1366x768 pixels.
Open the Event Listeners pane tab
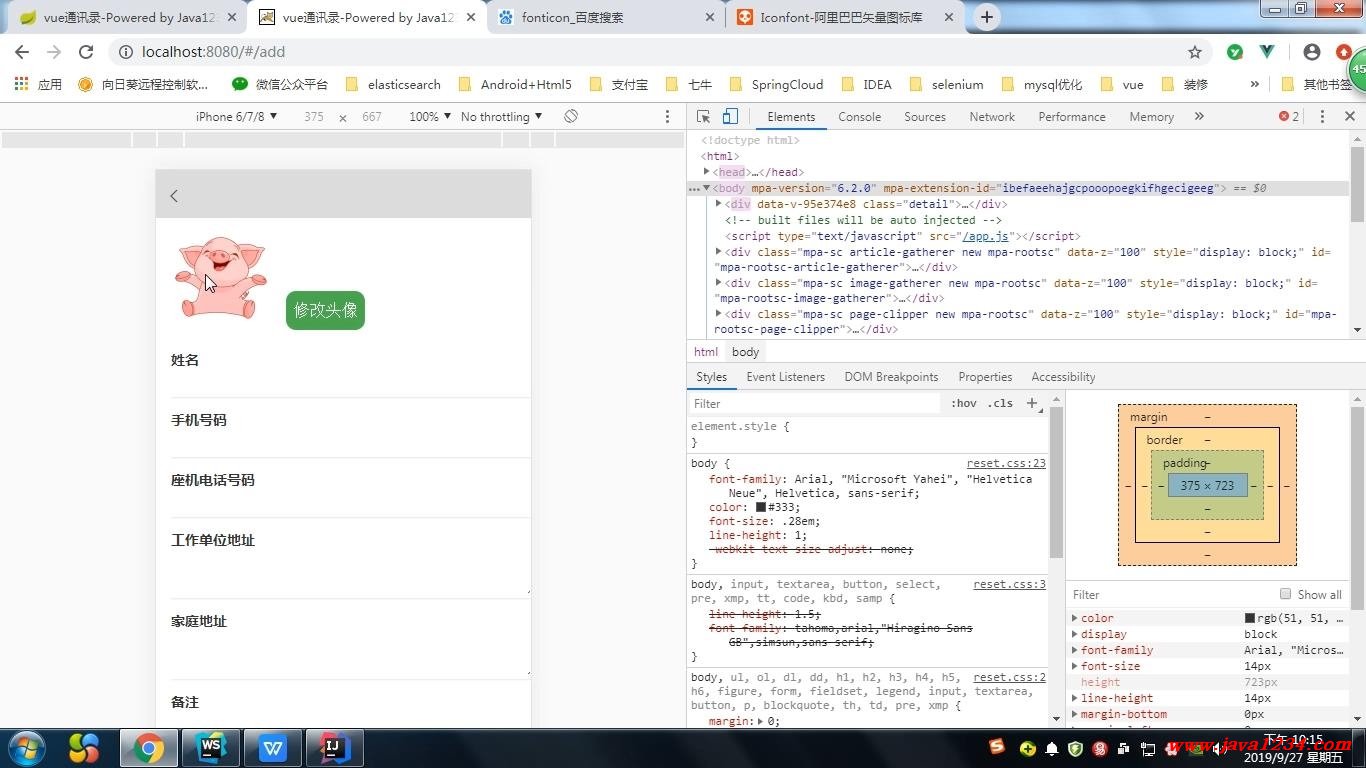click(785, 377)
